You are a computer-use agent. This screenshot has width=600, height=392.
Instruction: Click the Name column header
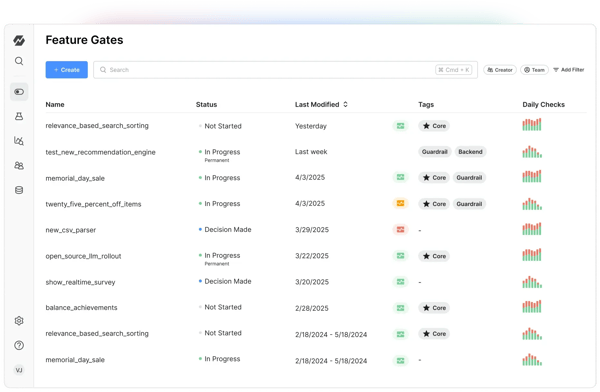click(55, 105)
